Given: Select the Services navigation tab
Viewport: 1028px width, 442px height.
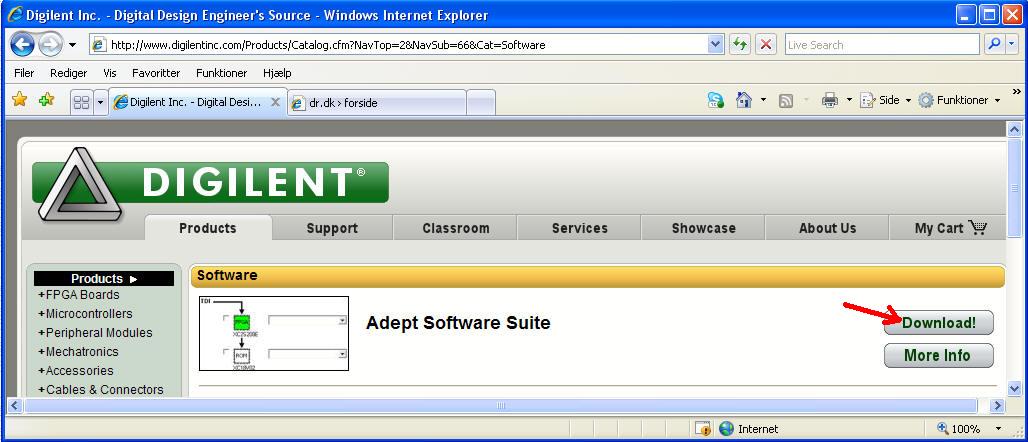Looking at the screenshot, I should point(580,228).
